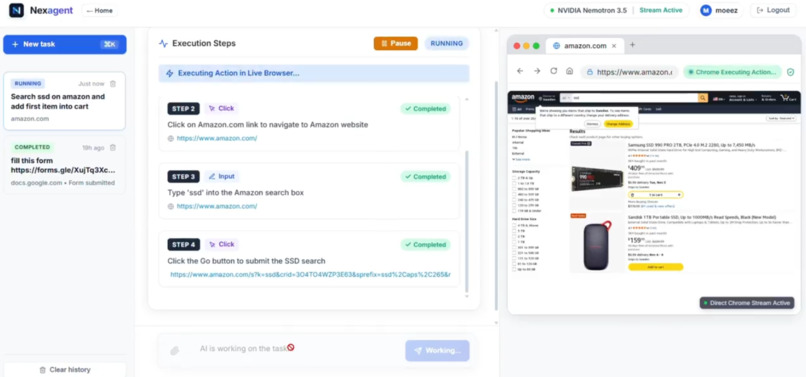Open the Step 3 amazon.com link

pyautogui.click(x=217, y=206)
